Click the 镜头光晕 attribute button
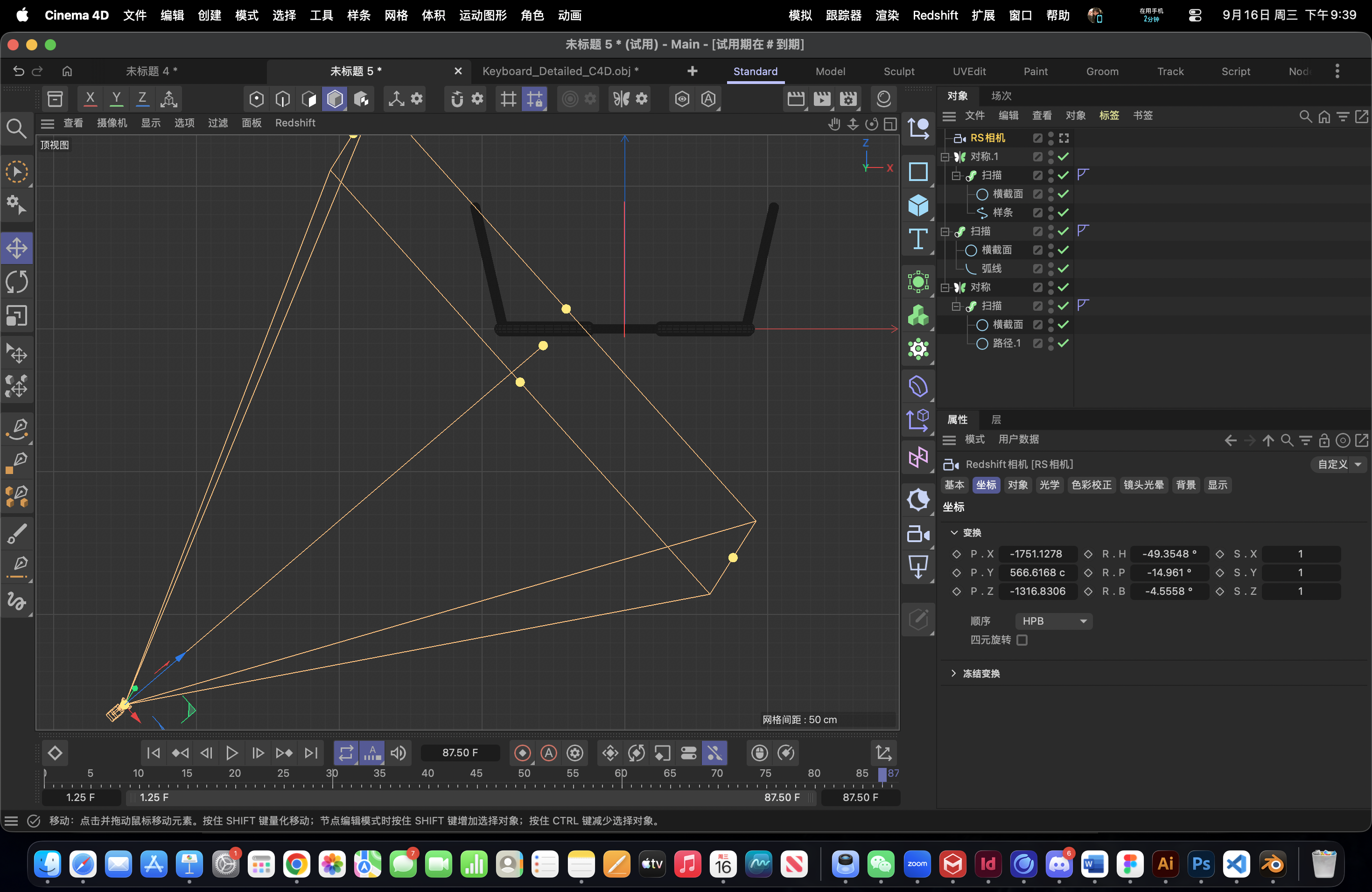The image size is (1372, 892). pyautogui.click(x=1144, y=485)
